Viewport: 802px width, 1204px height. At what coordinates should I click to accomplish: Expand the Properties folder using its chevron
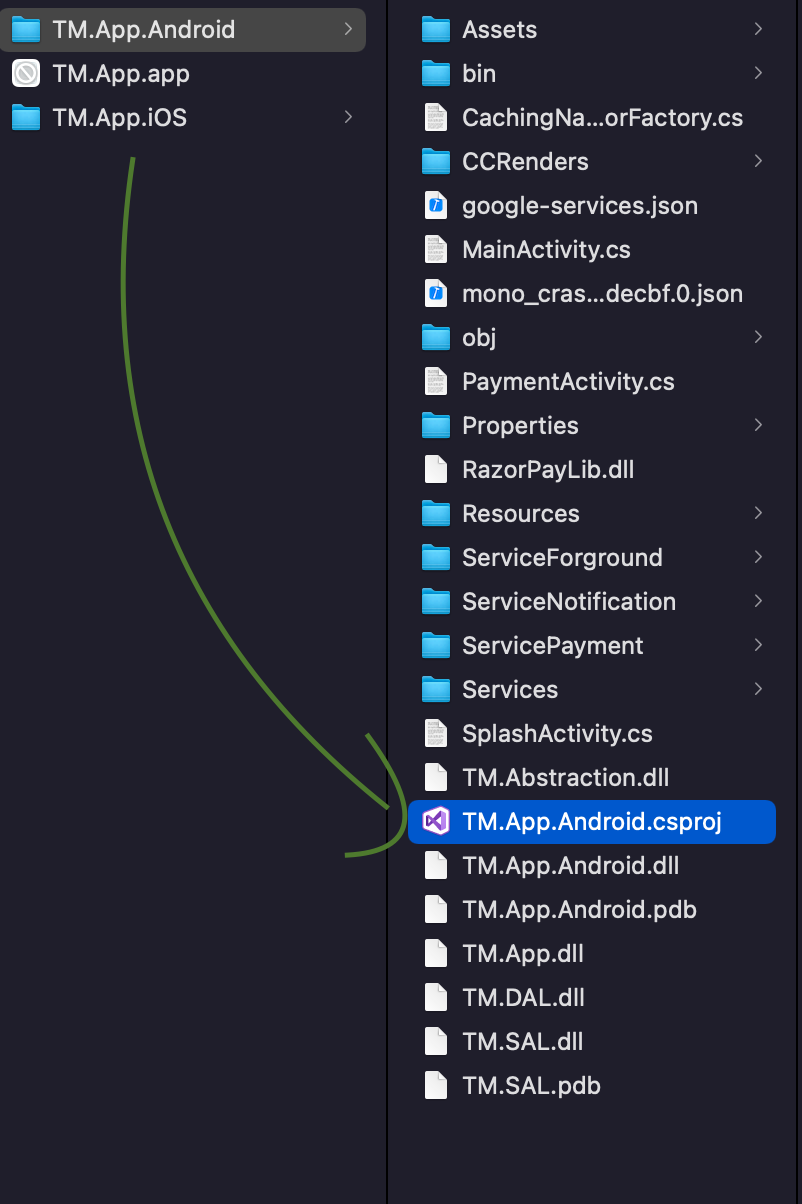coord(759,425)
